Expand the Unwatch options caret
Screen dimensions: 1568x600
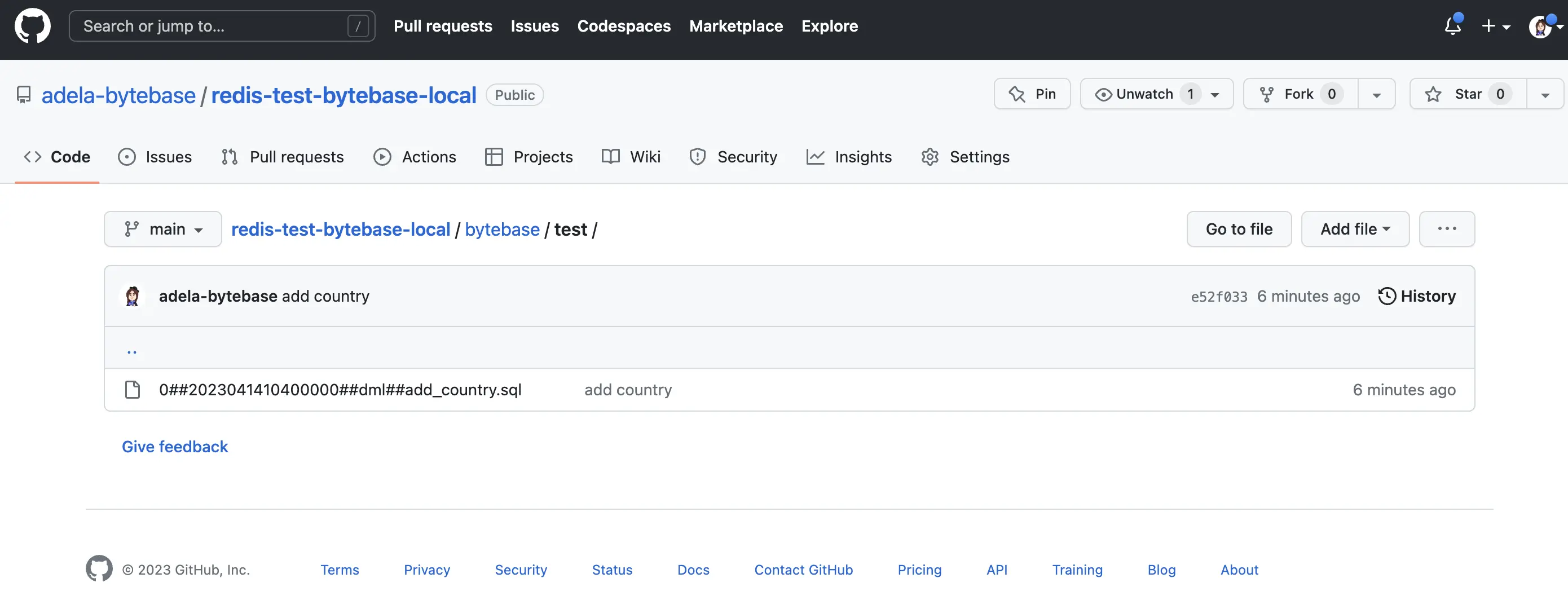coord(1215,94)
